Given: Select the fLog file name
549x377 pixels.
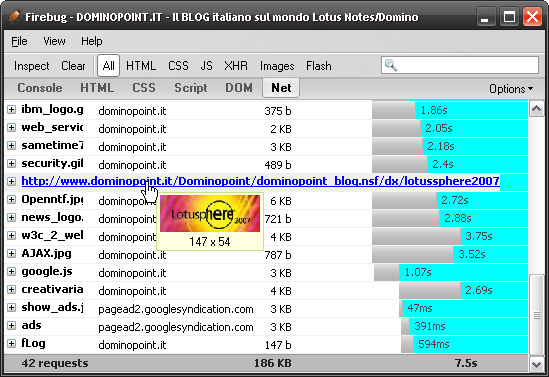Looking at the screenshot, I should coord(33,343).
